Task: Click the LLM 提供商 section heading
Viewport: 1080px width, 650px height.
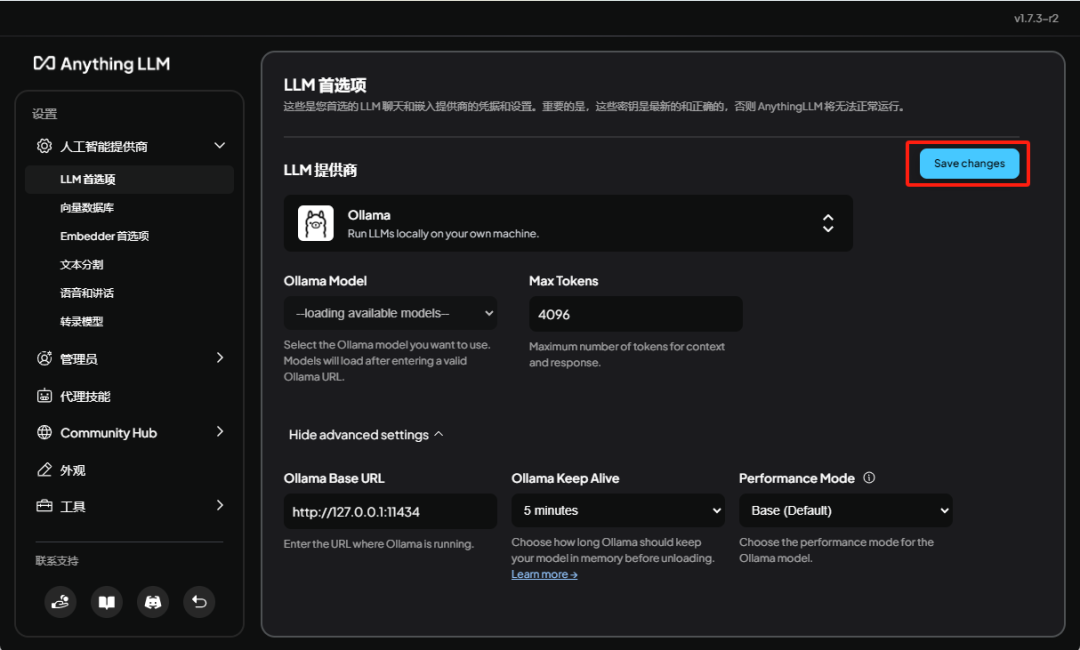Action: coord(320,170)
